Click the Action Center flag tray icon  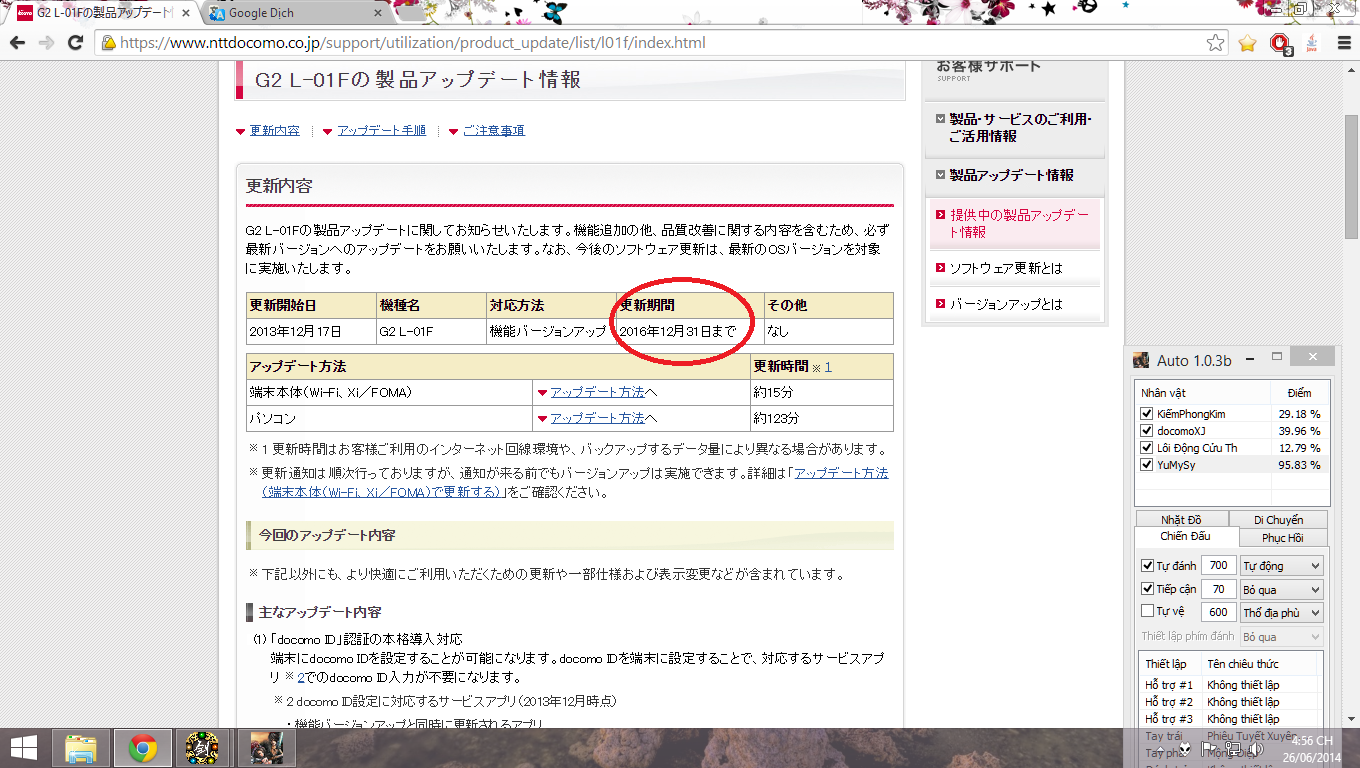pos(1210,748)
